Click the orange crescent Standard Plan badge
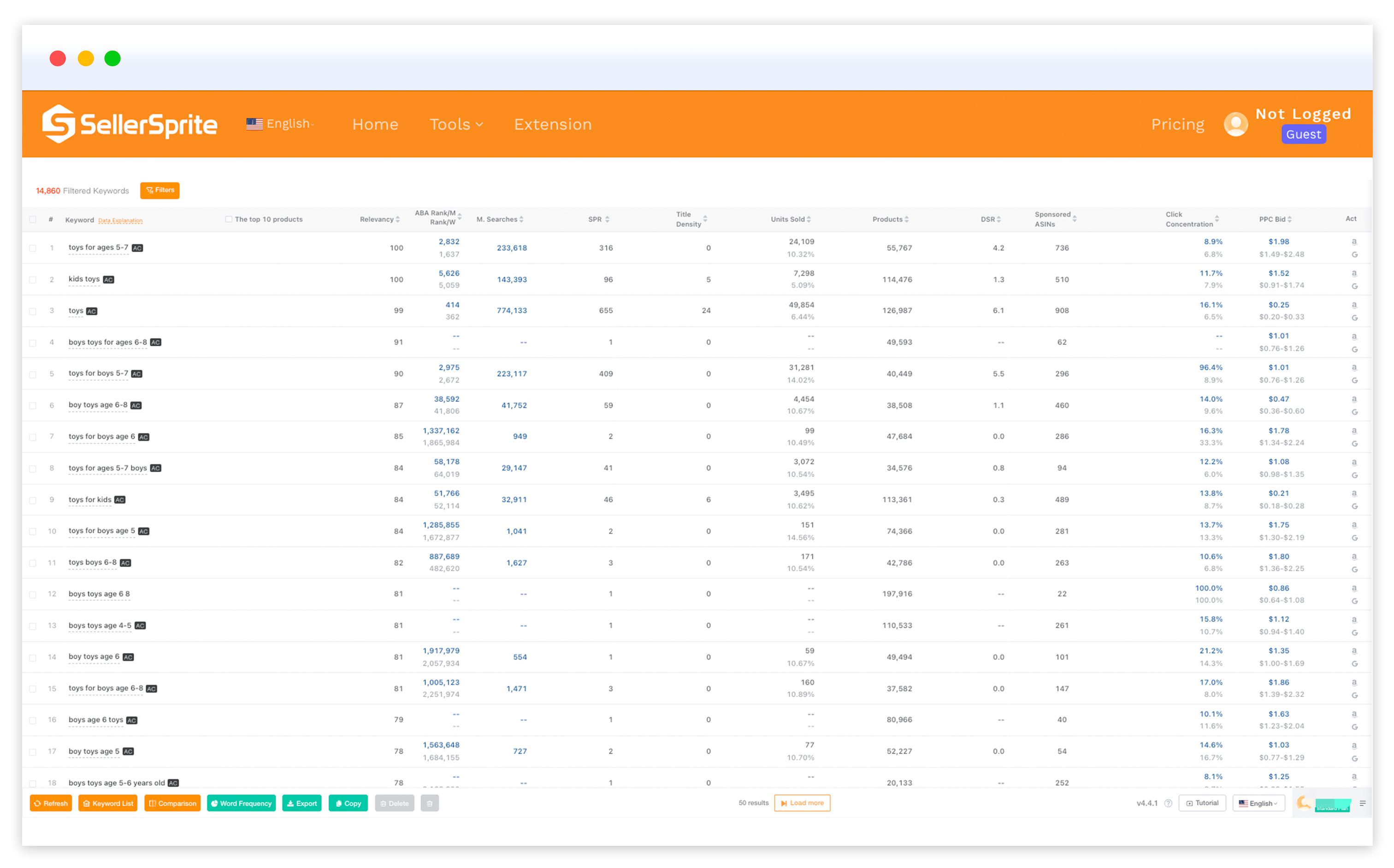1394x868 pixels. 1324,803
